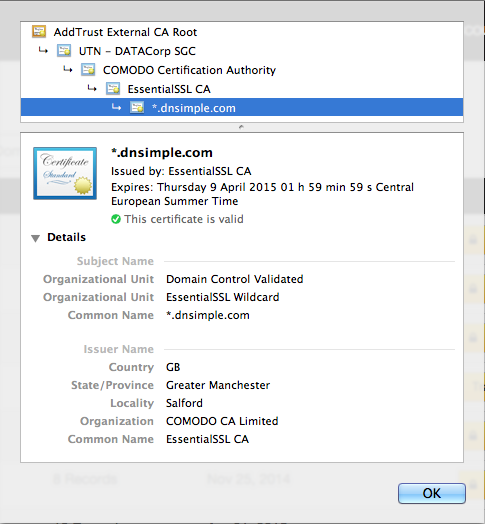Screen dimensions: 485x524
Task: Click subject Common Name value *.dnsimple.com
Action: pyautogui.click(x=208, y=315)
